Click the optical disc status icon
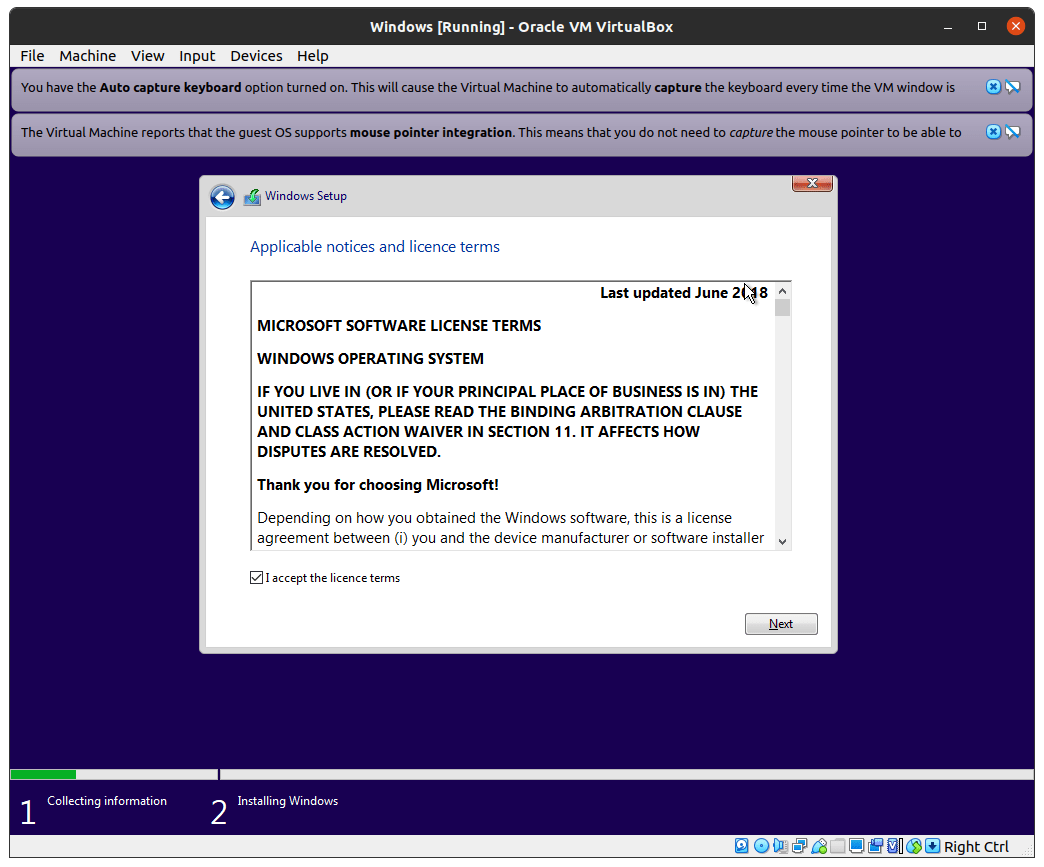 click(761, 846)
